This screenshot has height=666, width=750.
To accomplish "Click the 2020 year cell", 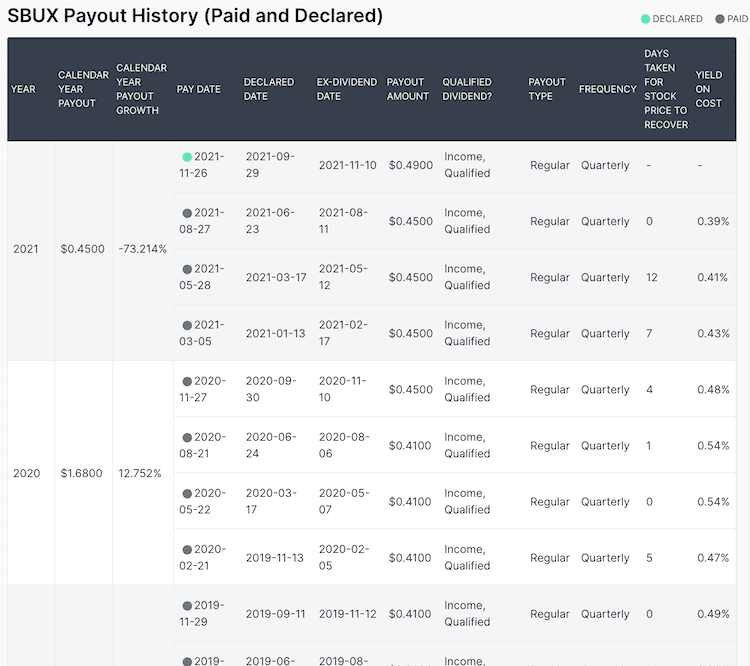I will pos(26,474).
